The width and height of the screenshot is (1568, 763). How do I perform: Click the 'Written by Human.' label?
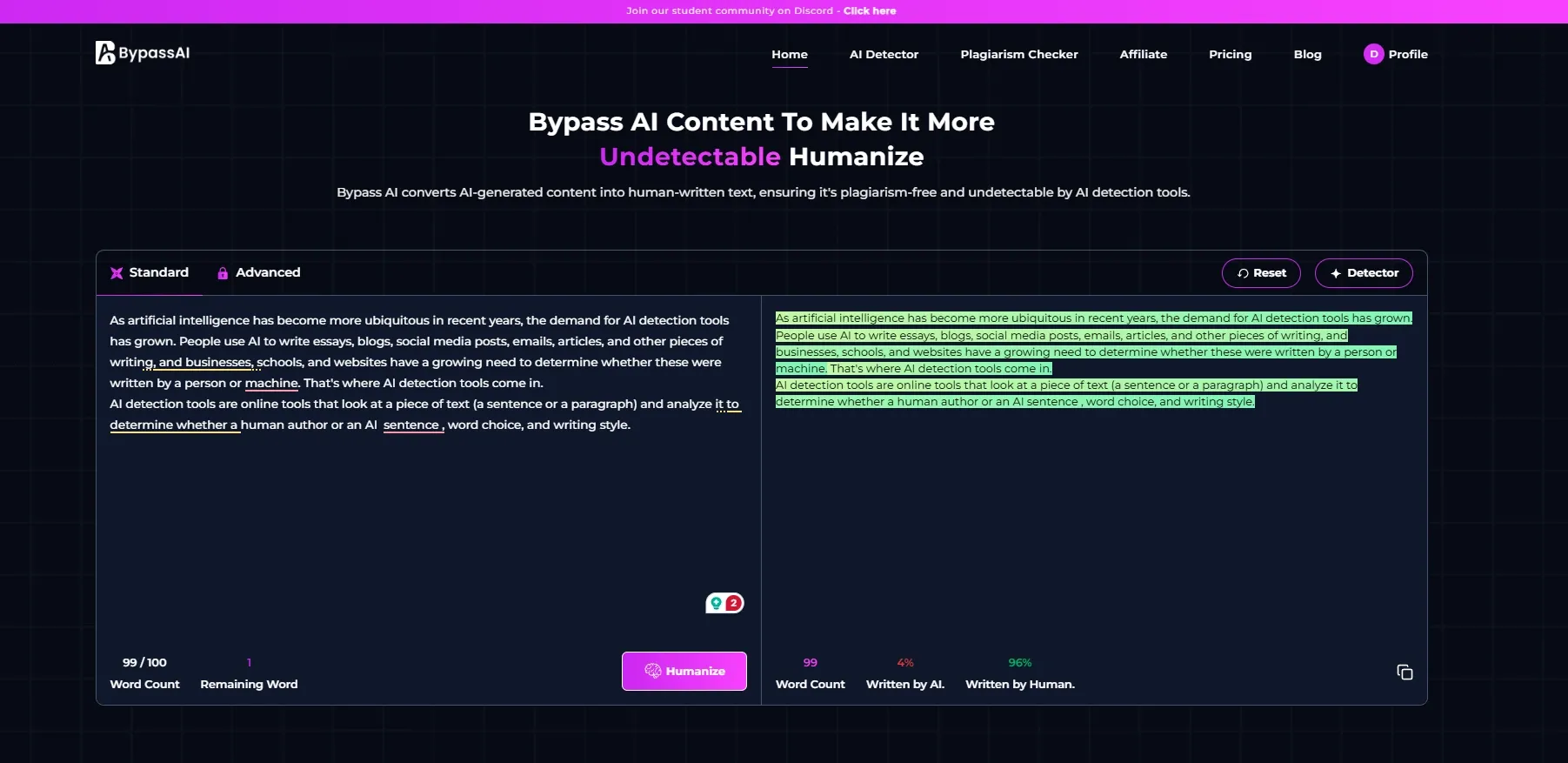(1020, 684)
